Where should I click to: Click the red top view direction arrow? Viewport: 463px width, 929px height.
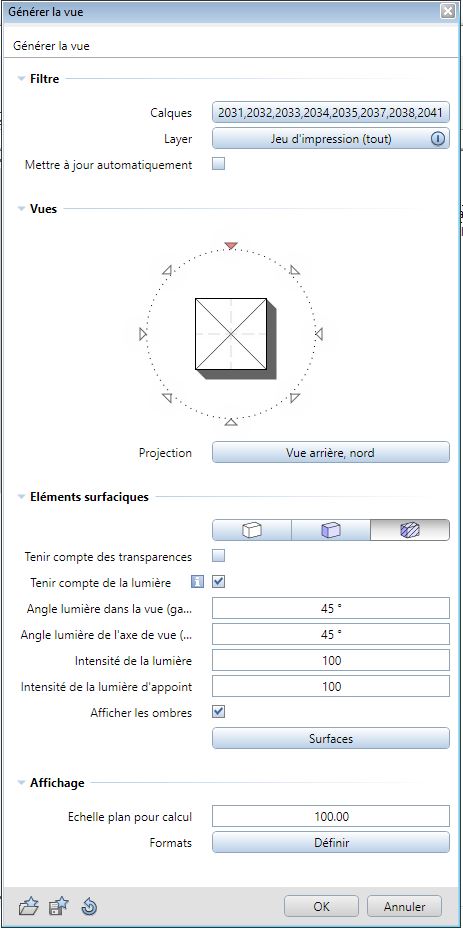pos(231,245)
